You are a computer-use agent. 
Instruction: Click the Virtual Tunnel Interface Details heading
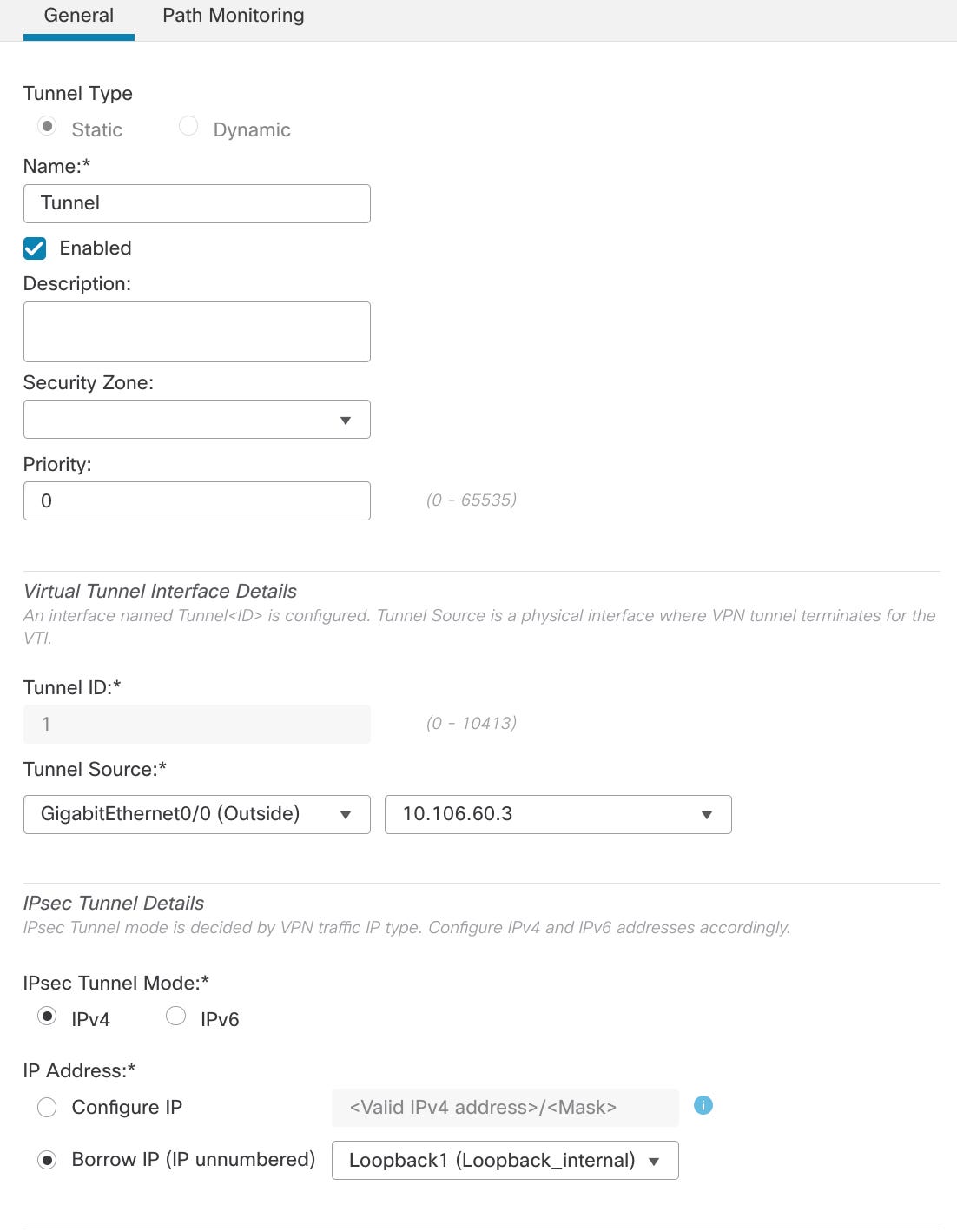coord(160,591)
